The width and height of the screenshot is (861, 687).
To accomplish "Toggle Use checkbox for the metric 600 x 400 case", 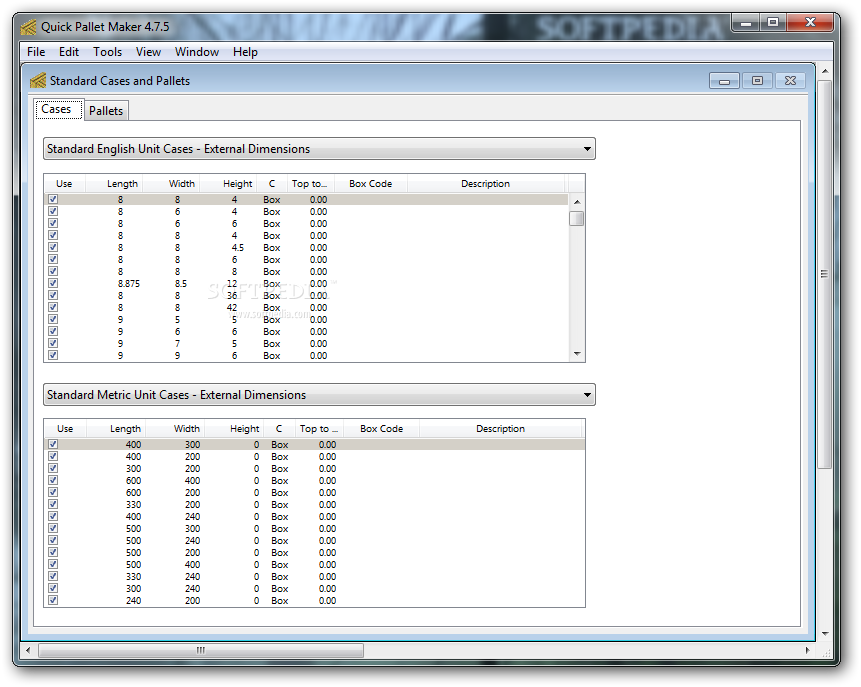I will point(53,480).
